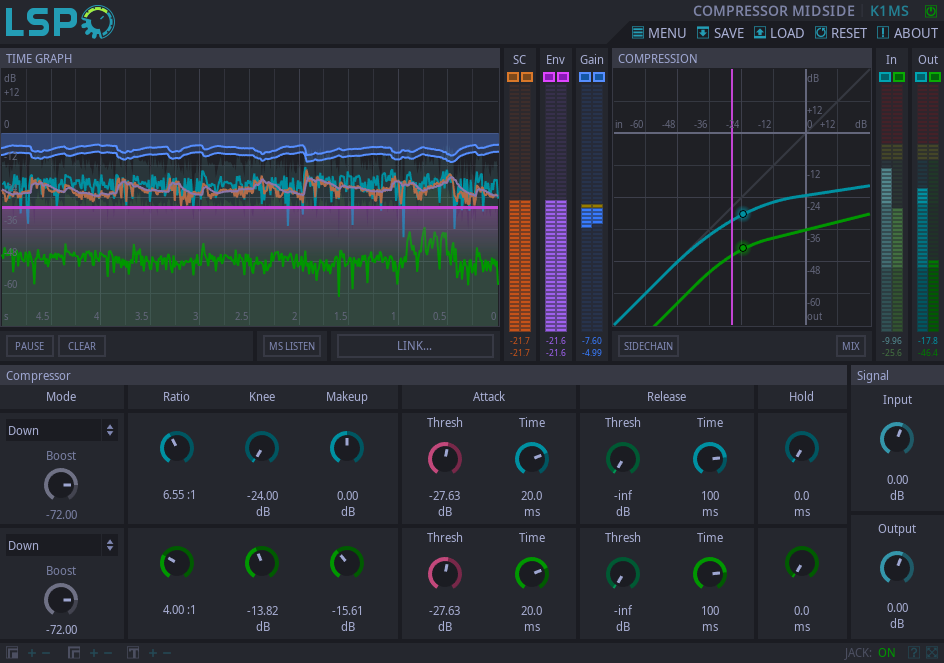944x663 pixels.
Task: Click the first row Boost knob
Action: 61,485
